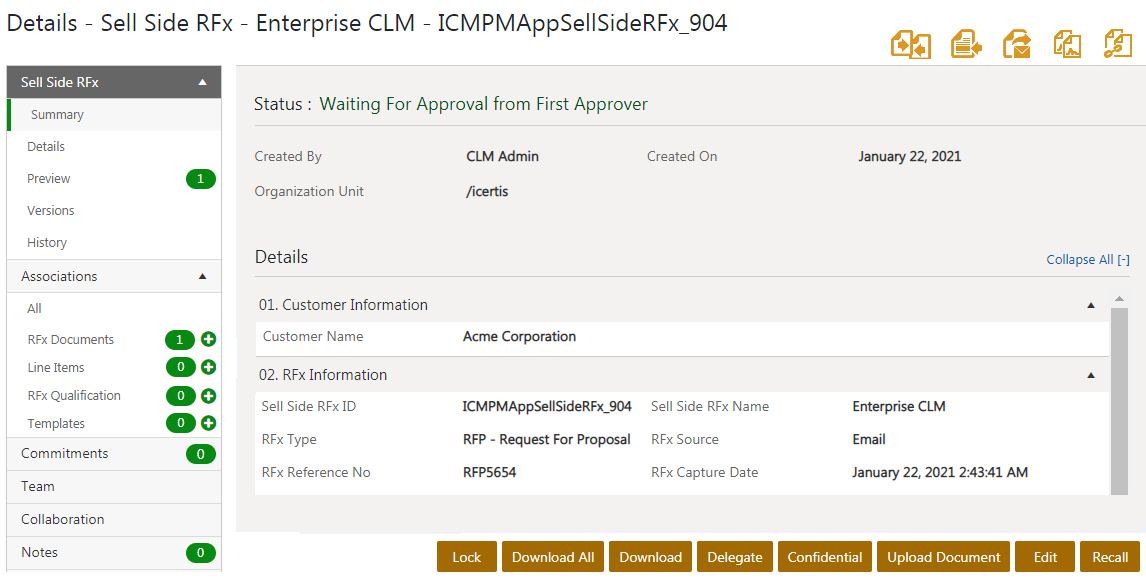Viewport: 1146px width, 580px height.
Task: Click the document with left arrow icon
Action: 965,45
